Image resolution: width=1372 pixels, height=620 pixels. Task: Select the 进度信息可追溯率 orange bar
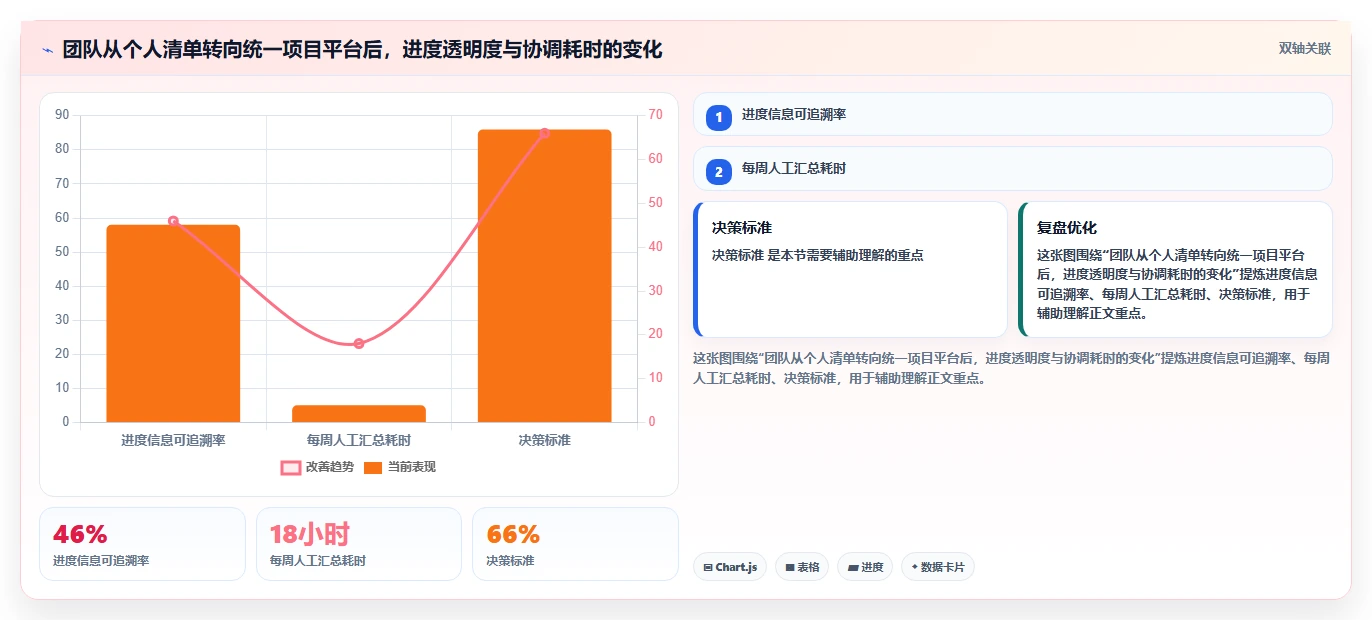point(173,324)
